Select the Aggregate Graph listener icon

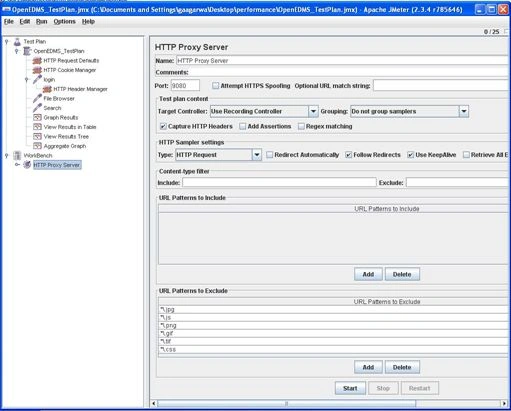(37, 146)
